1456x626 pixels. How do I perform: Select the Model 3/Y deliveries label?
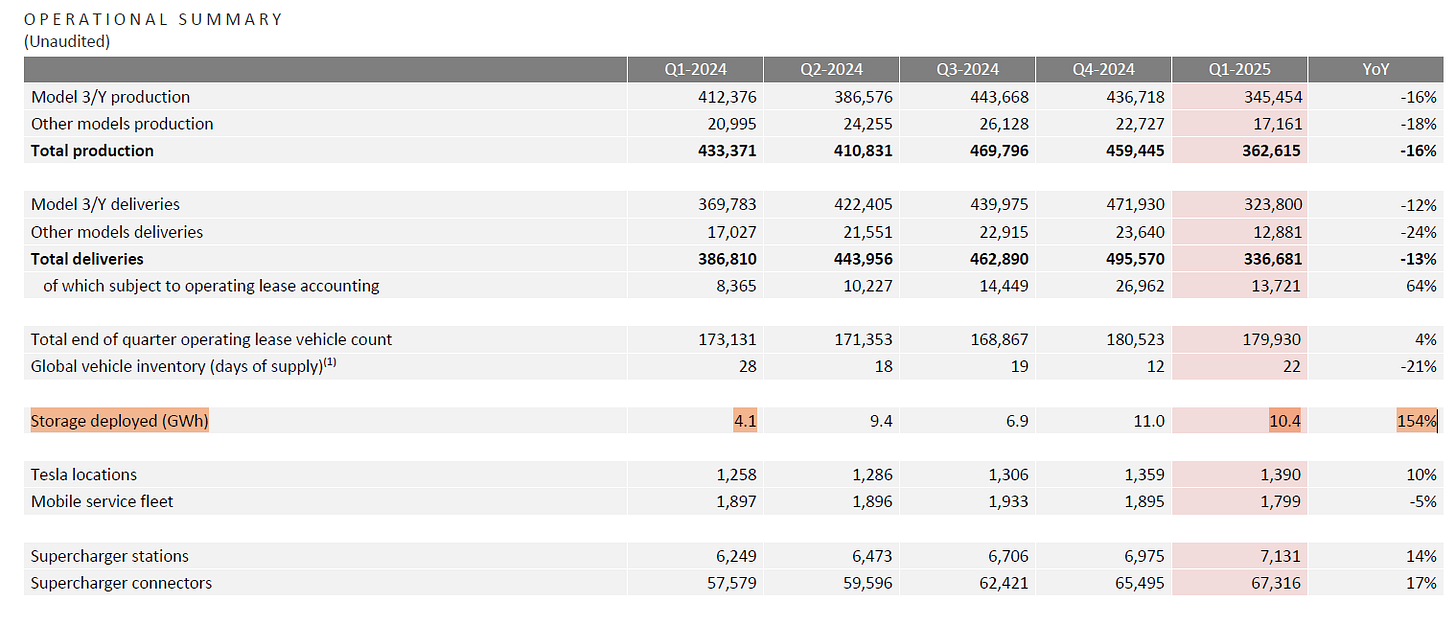(105, 204)
